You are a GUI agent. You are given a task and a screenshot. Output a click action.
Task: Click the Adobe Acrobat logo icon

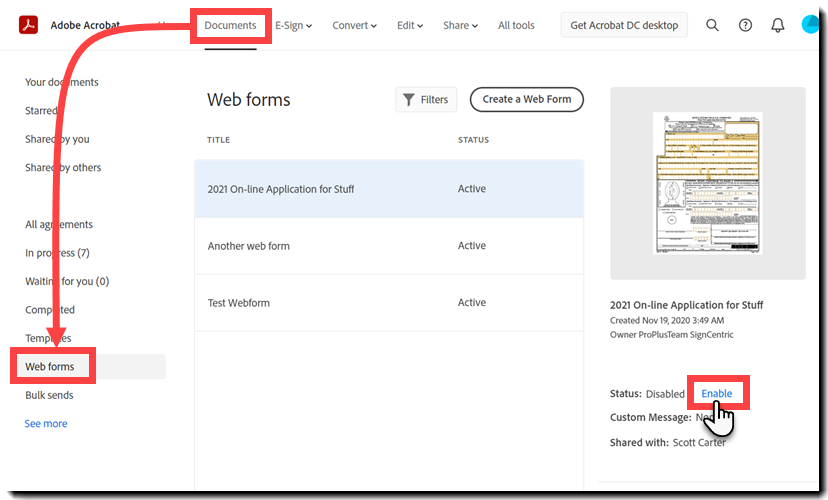(x=28, y=25)
